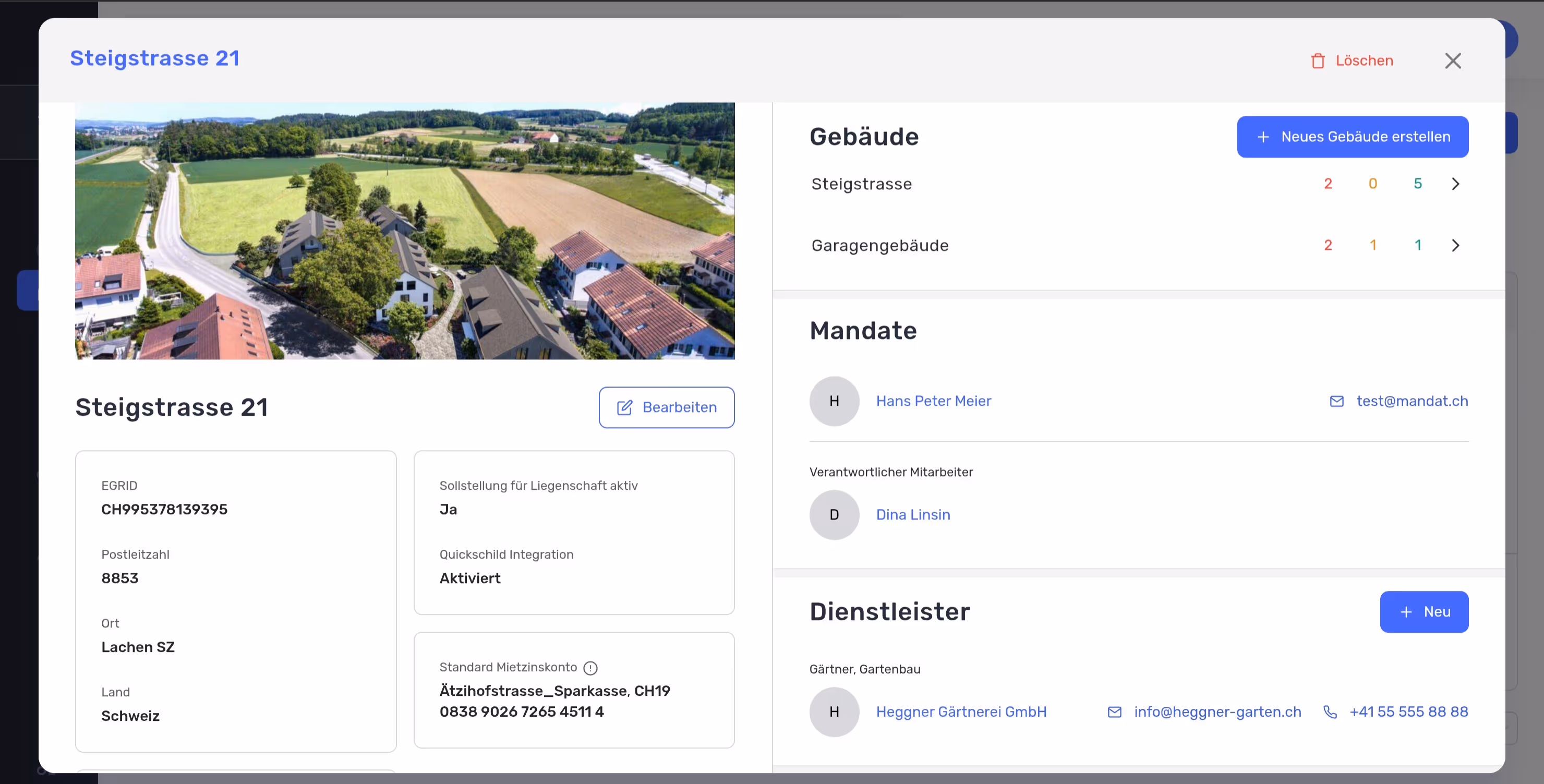The width and height of the screenshot is (1544, 784).
Task: Click the Mandate section heading
Action: pyautogui.click(x=863, y=331)
